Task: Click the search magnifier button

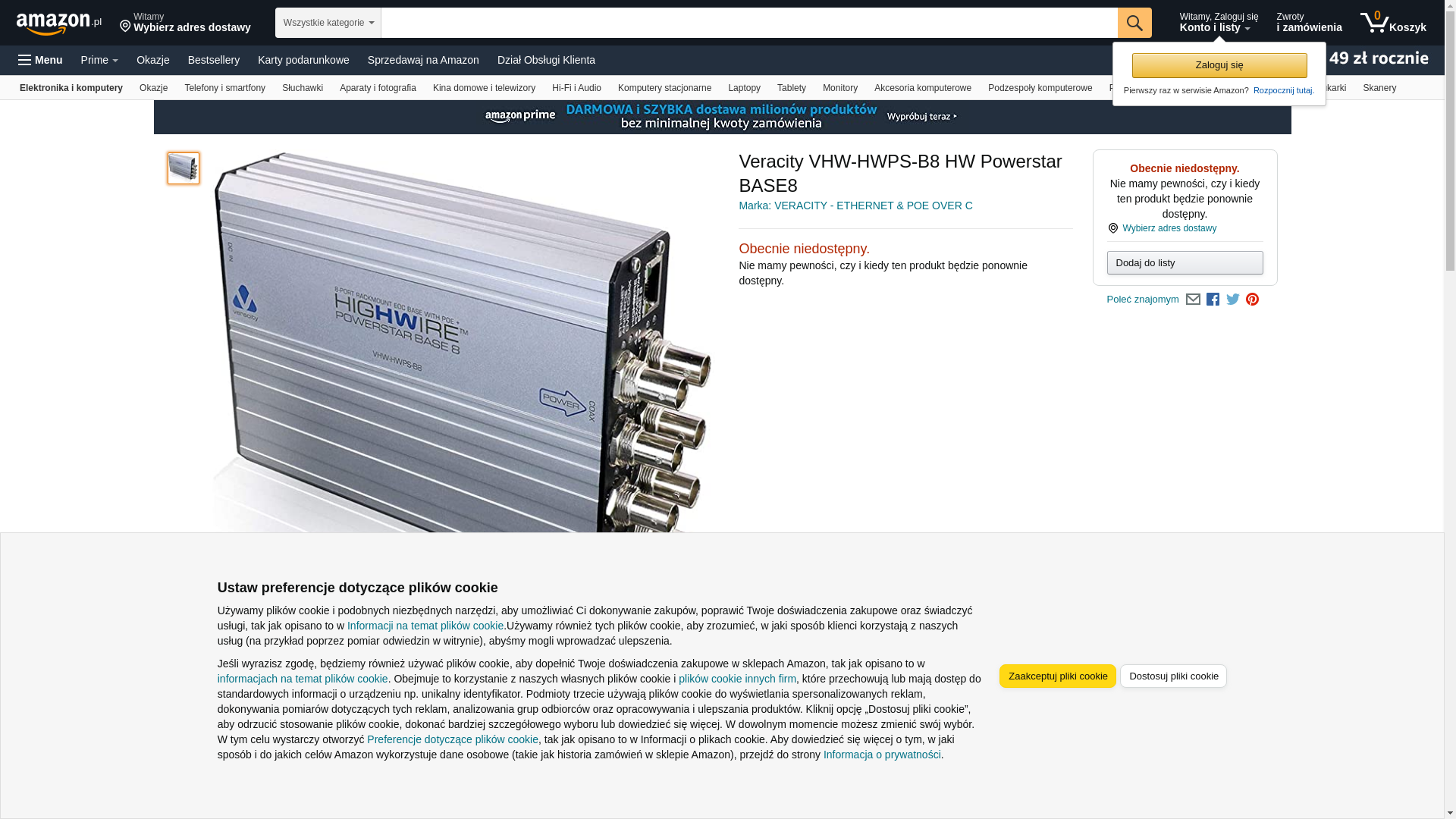Action: 1134,23
